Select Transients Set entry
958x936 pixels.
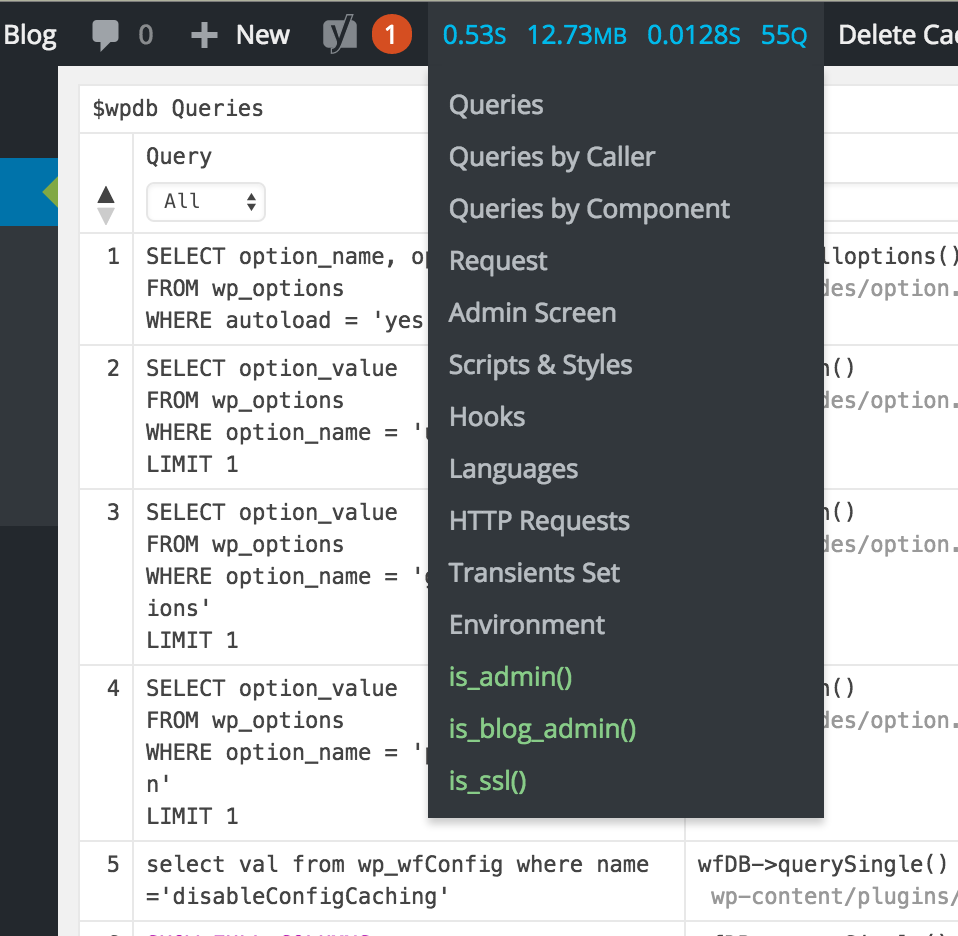[534, 573]
